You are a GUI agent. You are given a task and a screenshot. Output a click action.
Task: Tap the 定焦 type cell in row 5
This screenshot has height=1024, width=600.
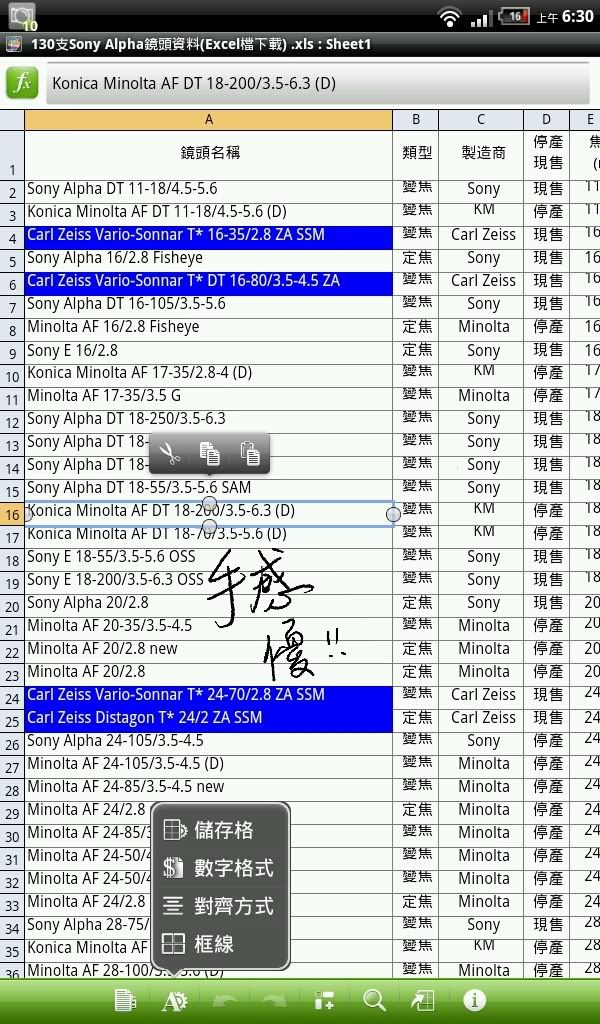[x=416, y=259]
